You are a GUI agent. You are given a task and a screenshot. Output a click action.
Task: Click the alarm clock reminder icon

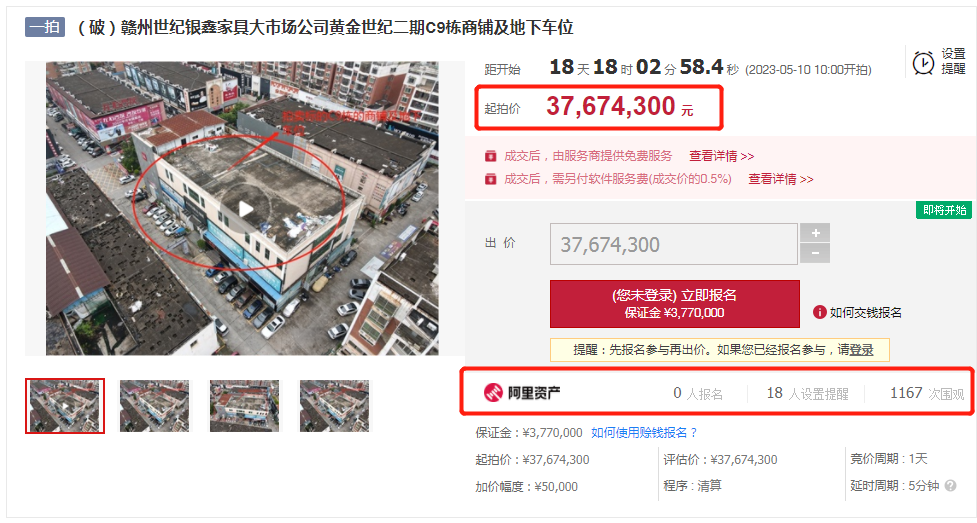[923, 63]
